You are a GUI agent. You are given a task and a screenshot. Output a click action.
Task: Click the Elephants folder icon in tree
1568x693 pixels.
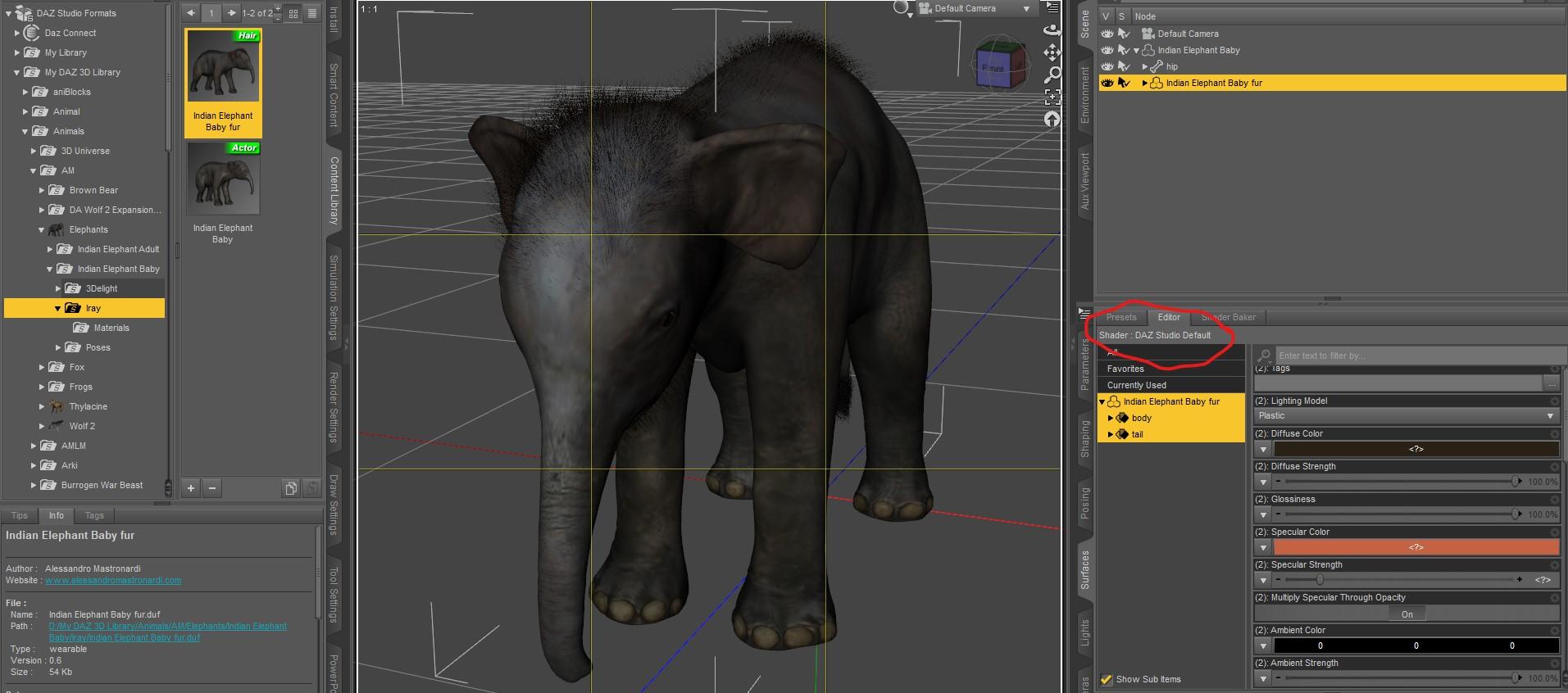[x=56, y=229]
